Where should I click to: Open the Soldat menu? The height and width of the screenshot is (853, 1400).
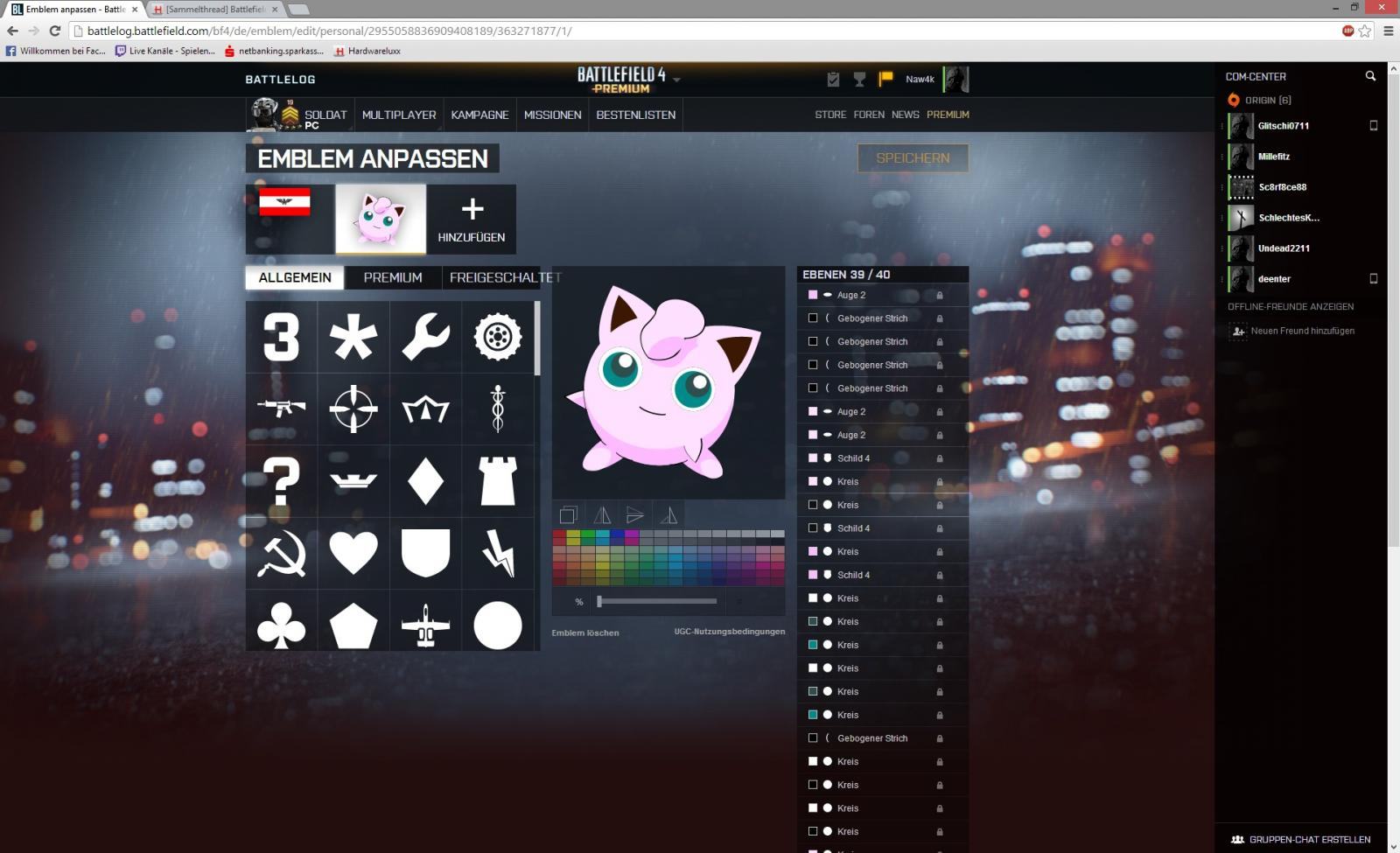tap(299, 115)
